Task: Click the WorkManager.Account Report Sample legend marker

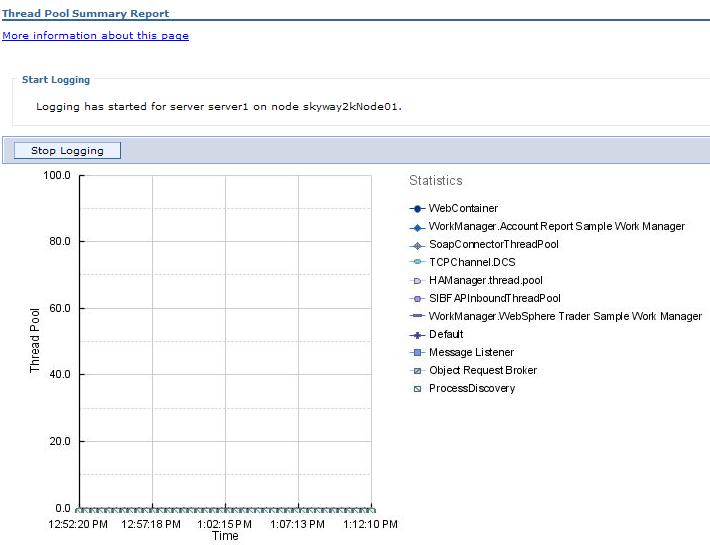Action: 417,228
